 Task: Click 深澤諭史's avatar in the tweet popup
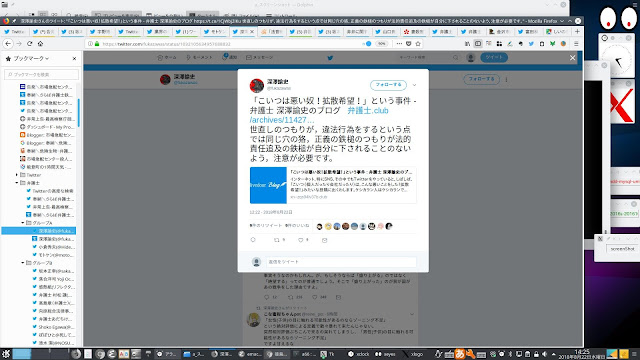coord(257,86)
